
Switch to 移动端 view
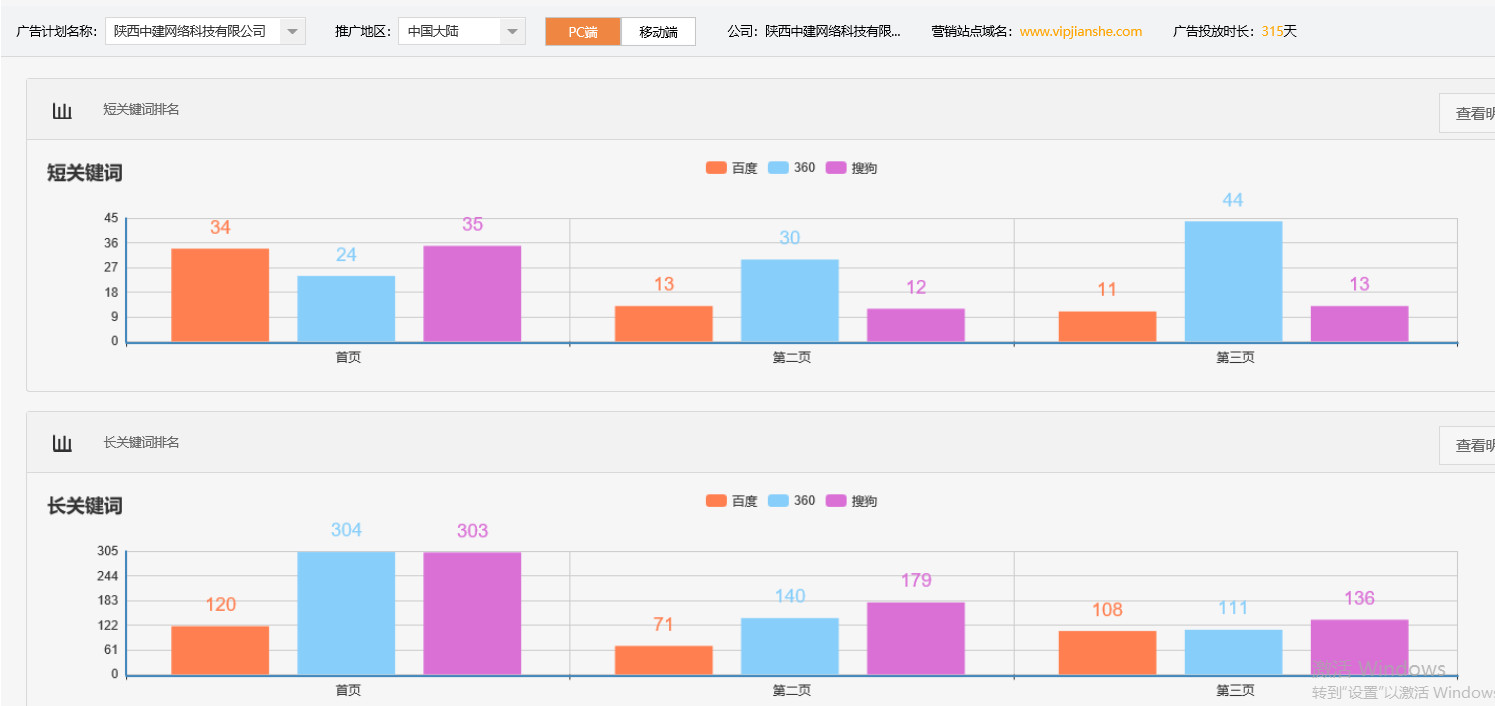(657, 31)
